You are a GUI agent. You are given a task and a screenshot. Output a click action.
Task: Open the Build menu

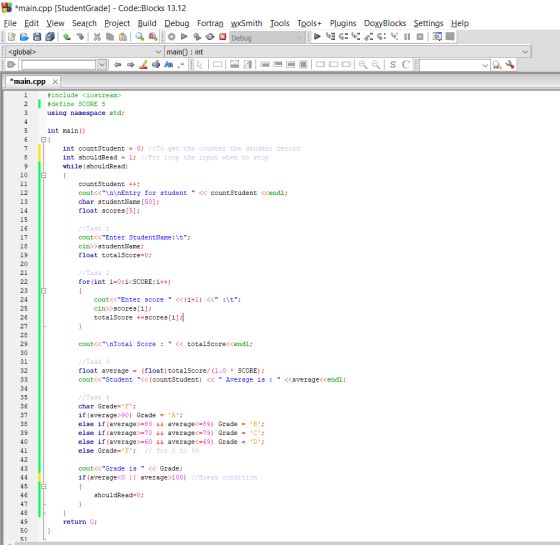(x=147, y=23)
